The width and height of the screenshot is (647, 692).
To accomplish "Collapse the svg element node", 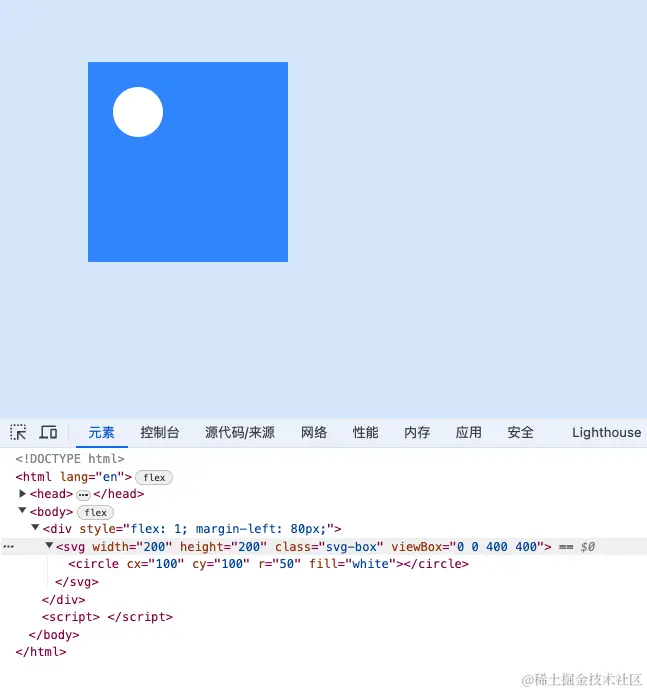I will (x=49, y=545).
